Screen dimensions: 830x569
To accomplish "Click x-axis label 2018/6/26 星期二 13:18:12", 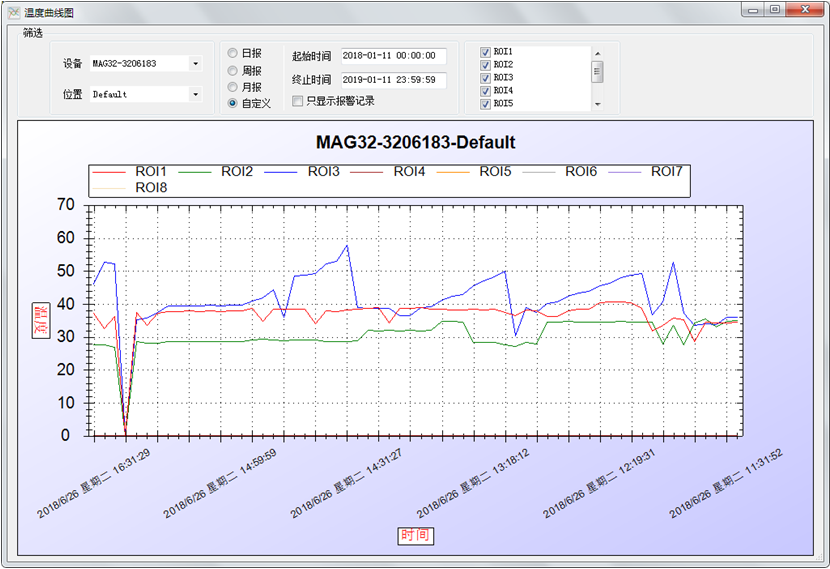I will [473, 484].
